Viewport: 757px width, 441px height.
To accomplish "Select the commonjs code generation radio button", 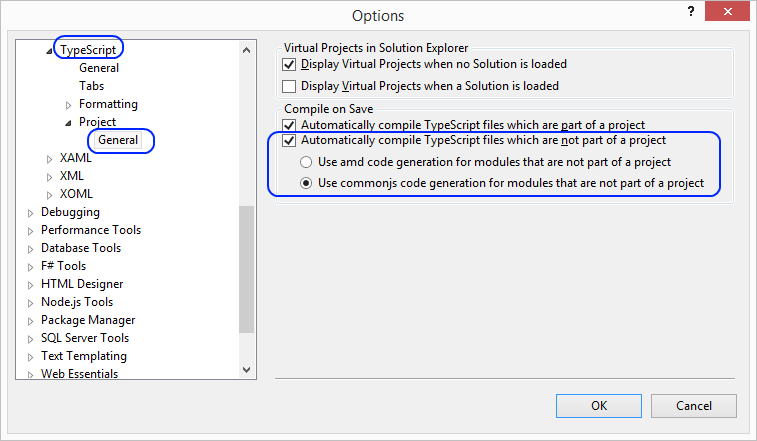I will pyautogui.click(x=307, y=184).
